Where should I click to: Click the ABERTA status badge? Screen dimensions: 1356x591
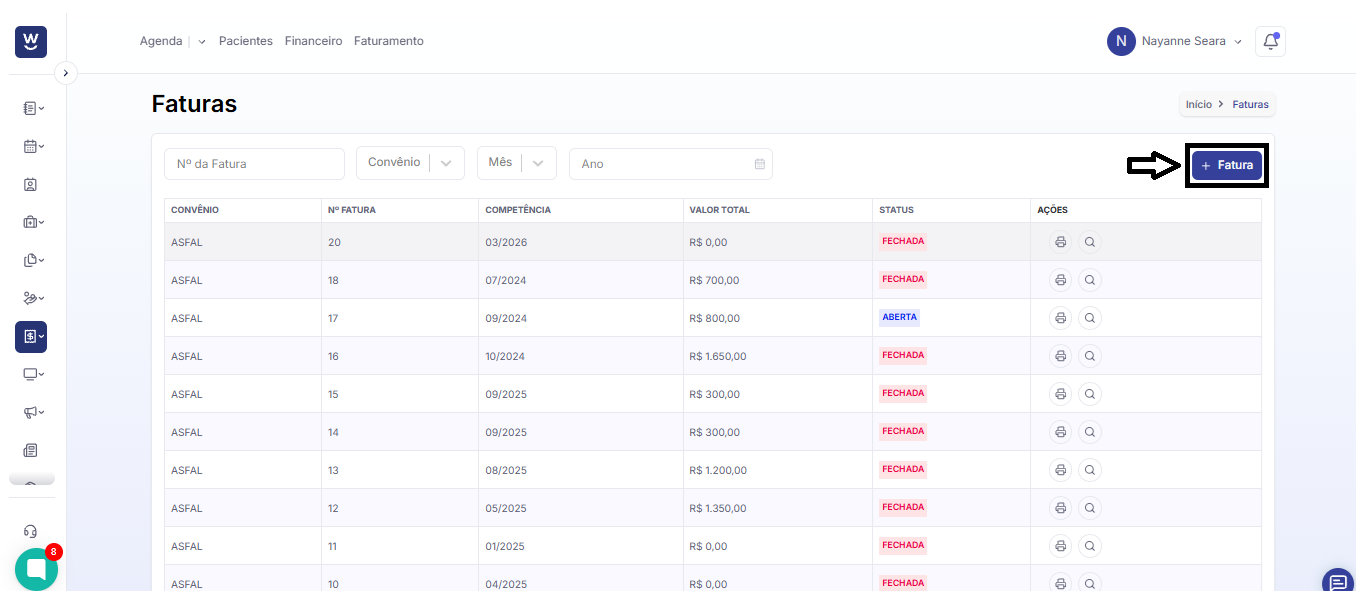[899, 317]
